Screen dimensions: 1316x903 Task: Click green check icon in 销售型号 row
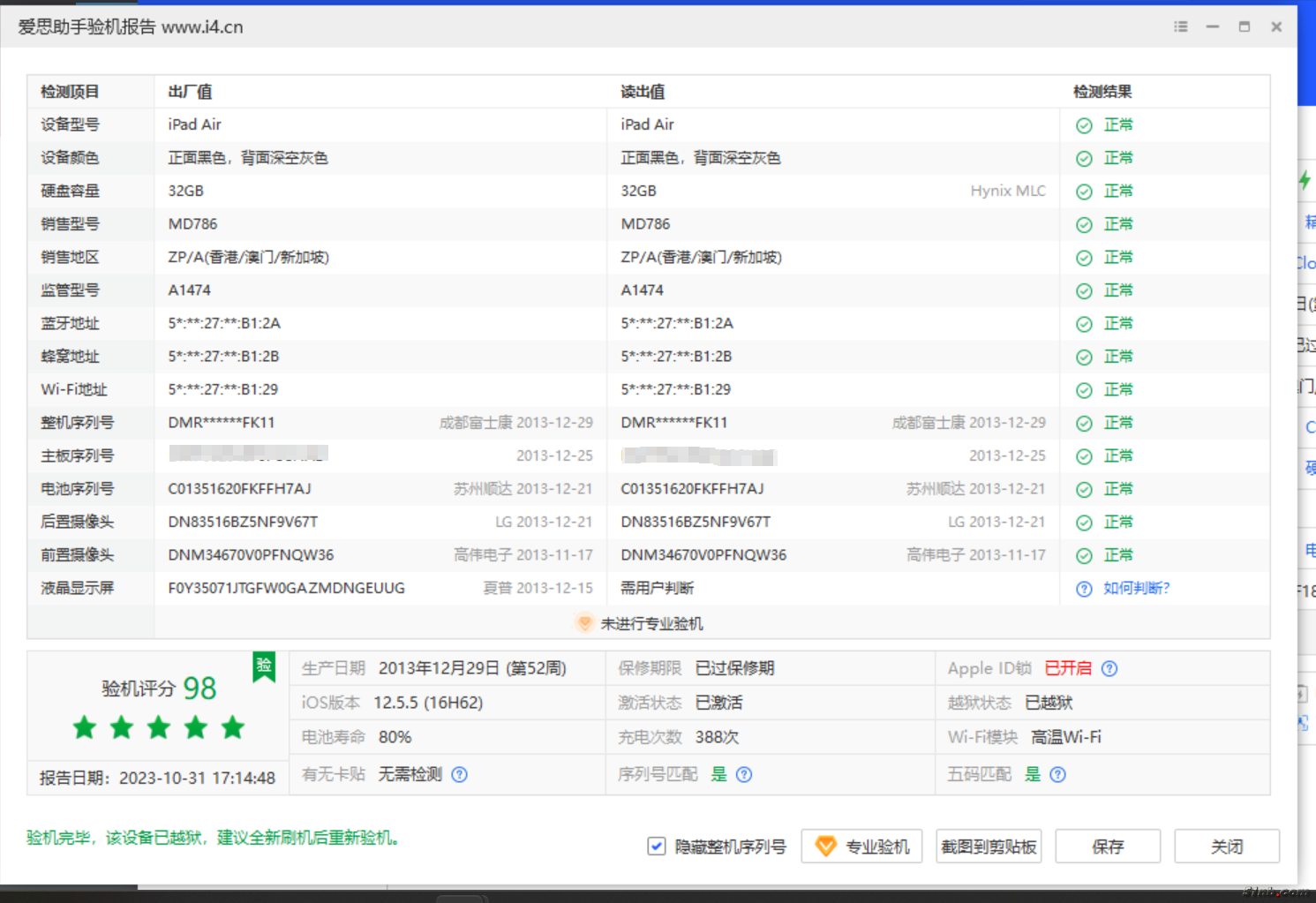tap(1084, 224)
